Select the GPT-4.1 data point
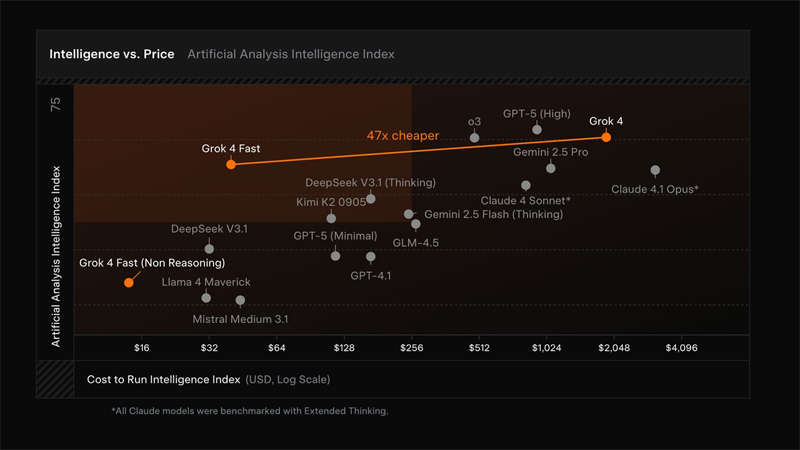 coord(371,257)
